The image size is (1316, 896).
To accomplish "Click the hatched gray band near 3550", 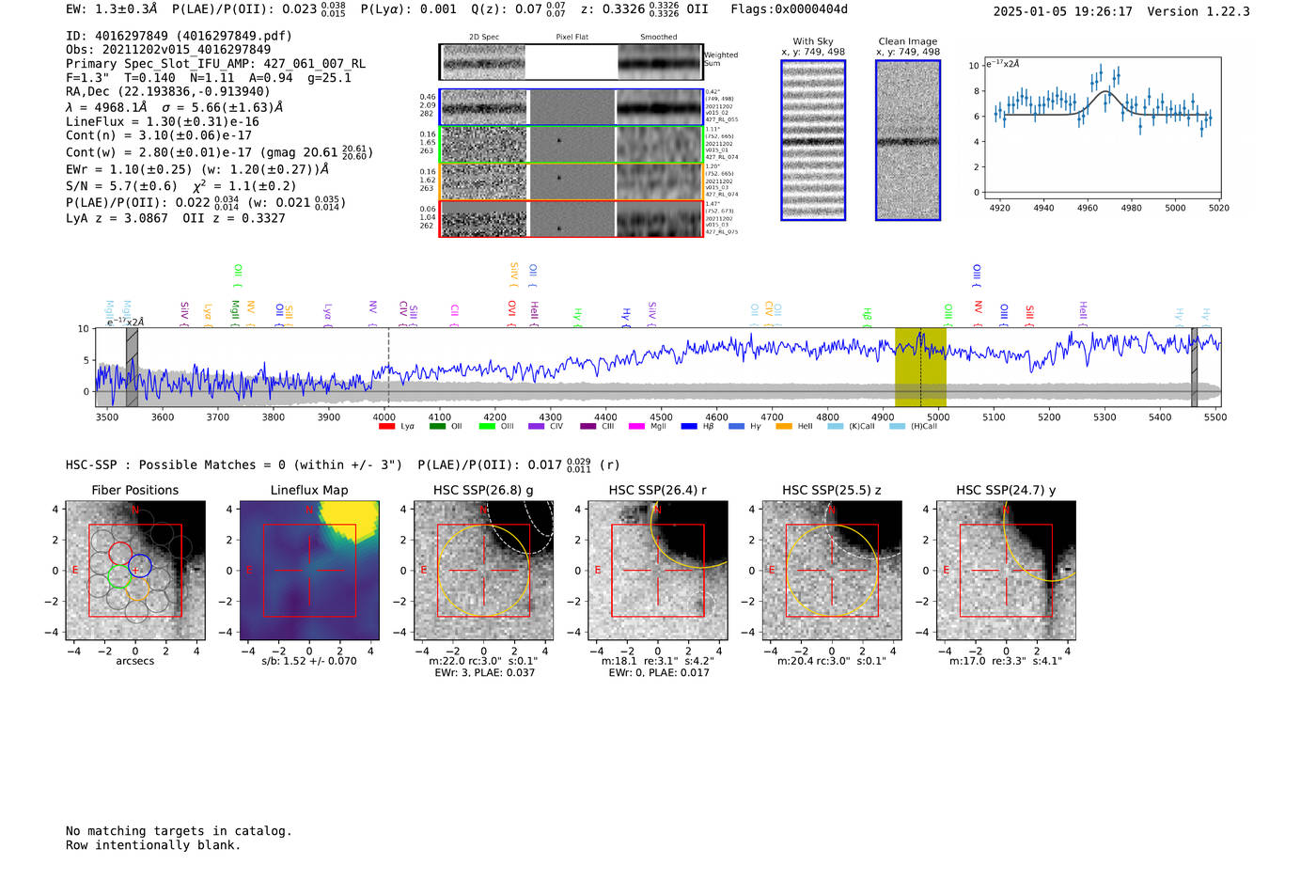I will (x=132, y=368).
